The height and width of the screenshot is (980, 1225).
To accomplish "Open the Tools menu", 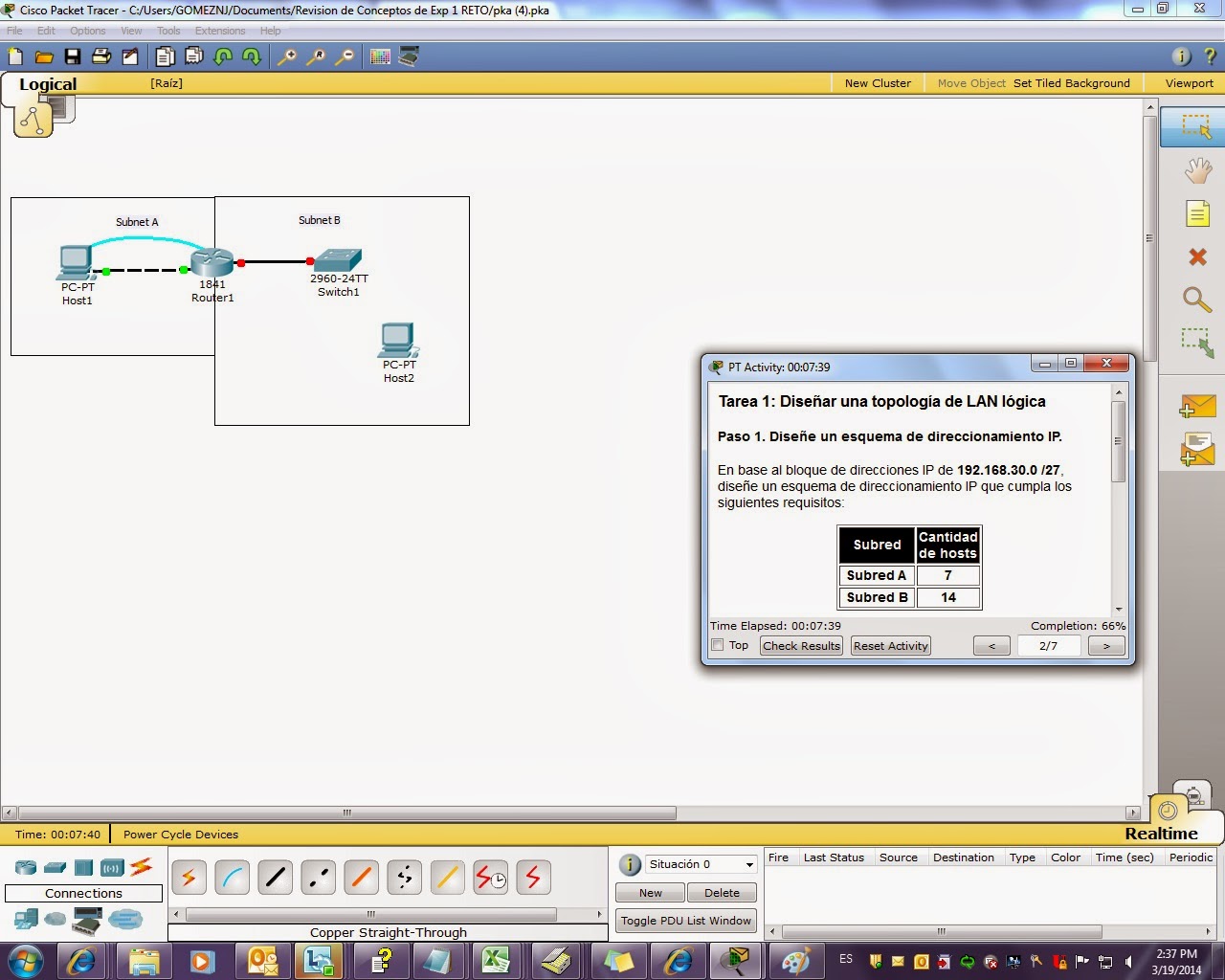I will pyautogui.click(x=168, y=31).
